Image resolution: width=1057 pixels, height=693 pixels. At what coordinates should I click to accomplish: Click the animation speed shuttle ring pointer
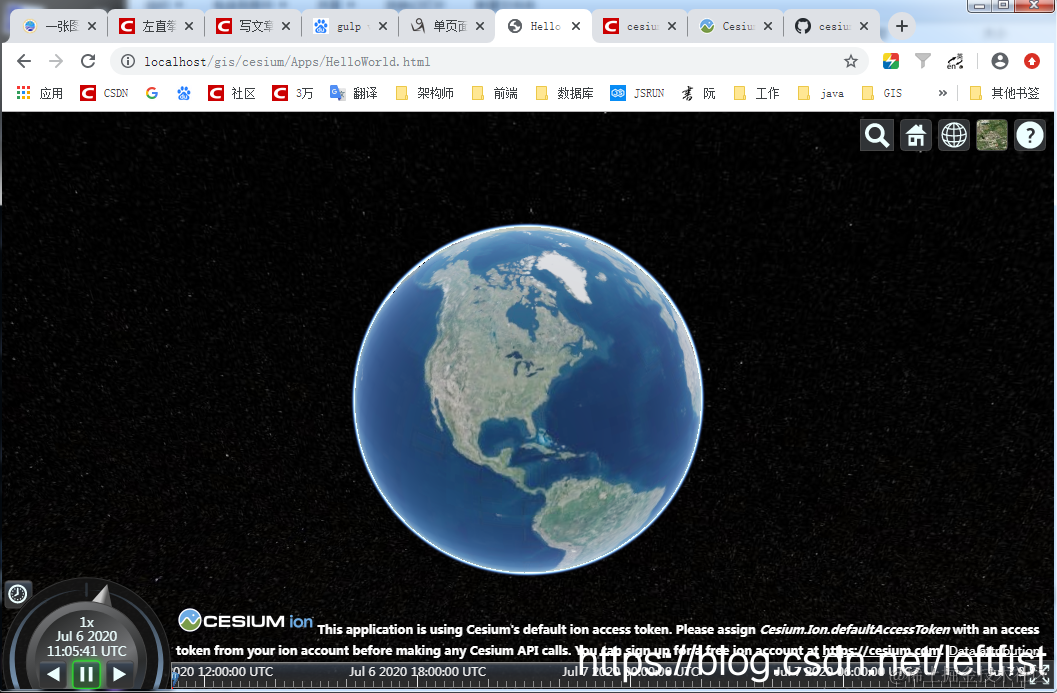click(x=102, y=595)
